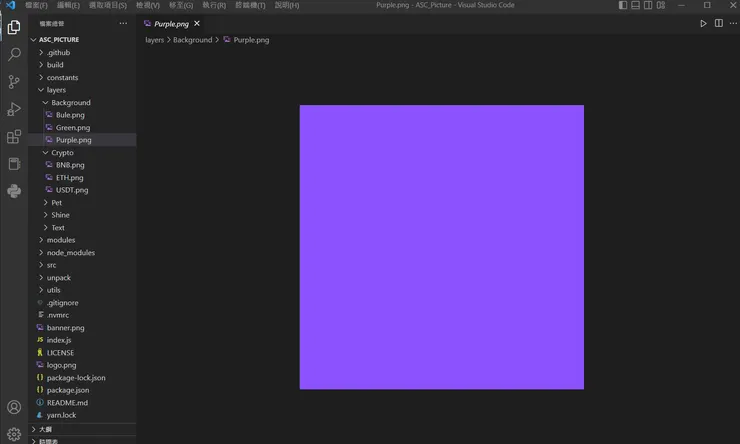Viewport: 740px width, 444px height.
Task: Open BNB.png in Crypto folder
Action: coord(82,165)
